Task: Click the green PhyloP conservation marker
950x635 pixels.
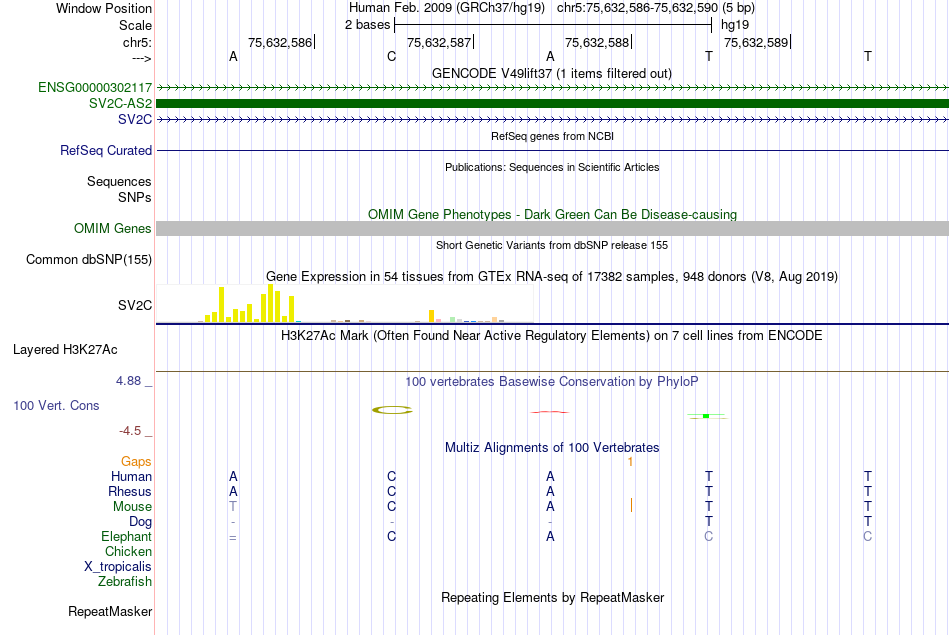Action: tap(706, 416)
